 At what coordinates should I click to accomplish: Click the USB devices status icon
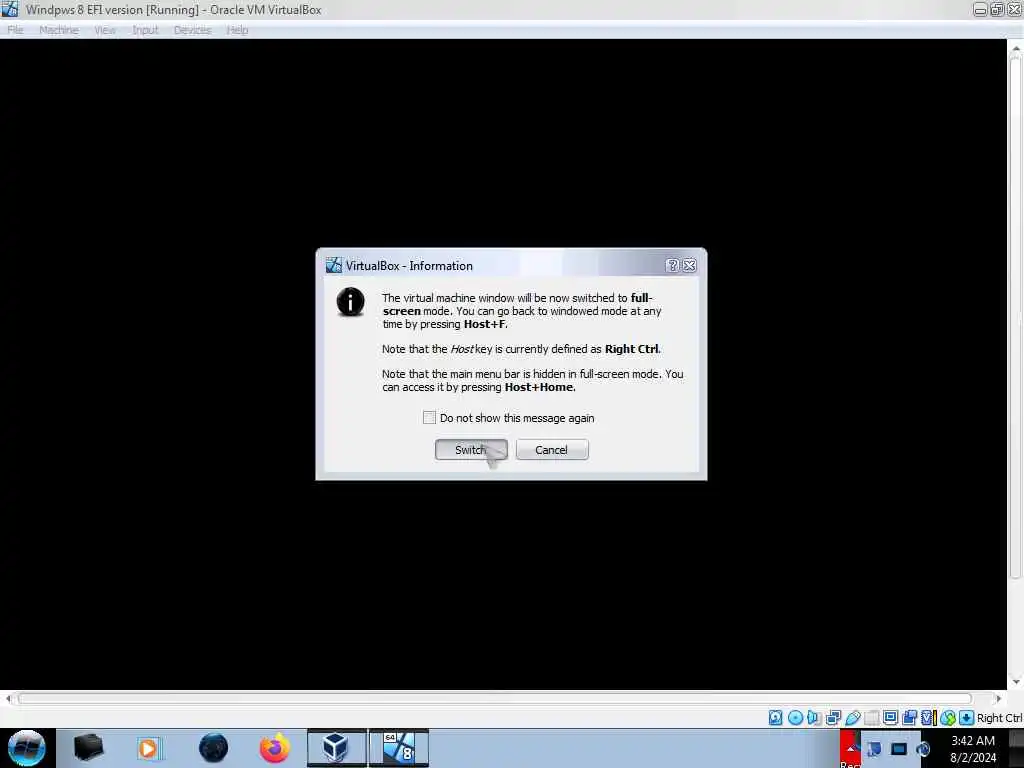pos(852,718)
